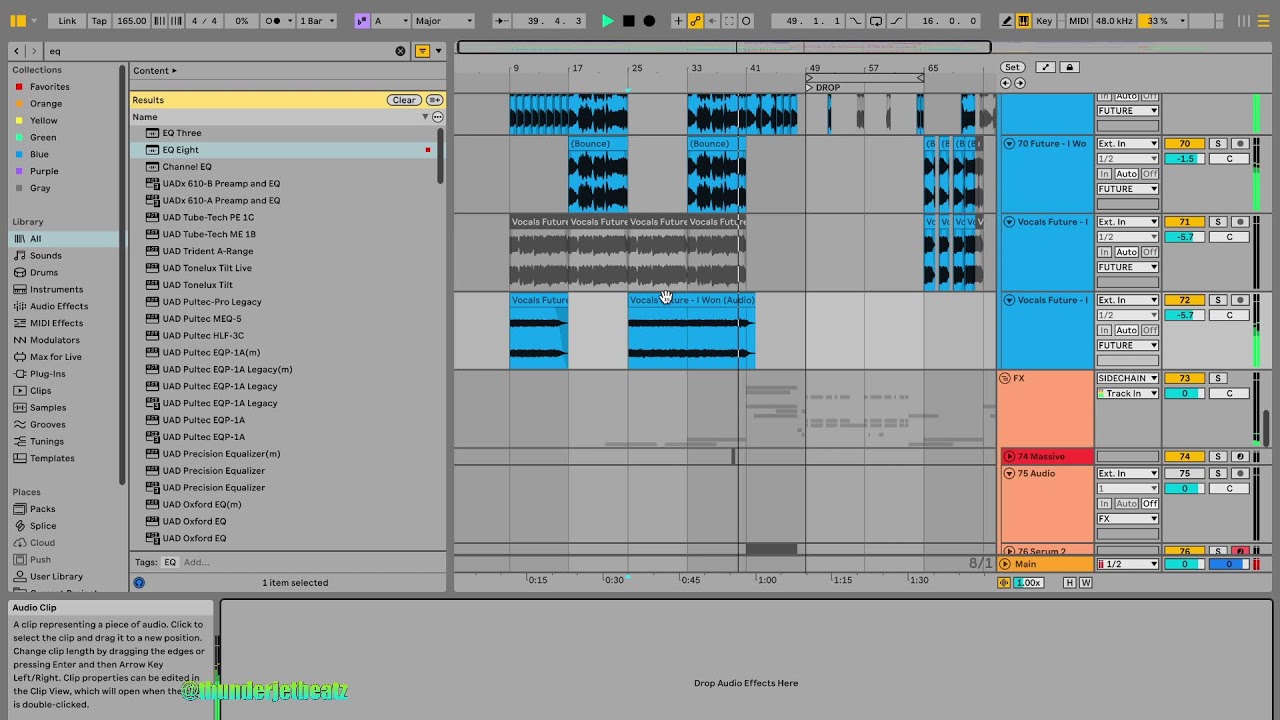The width and height of the screenshot is (1280, 720).
Task: Click the Arrangement Record button
Action: [x=649, y=20]
